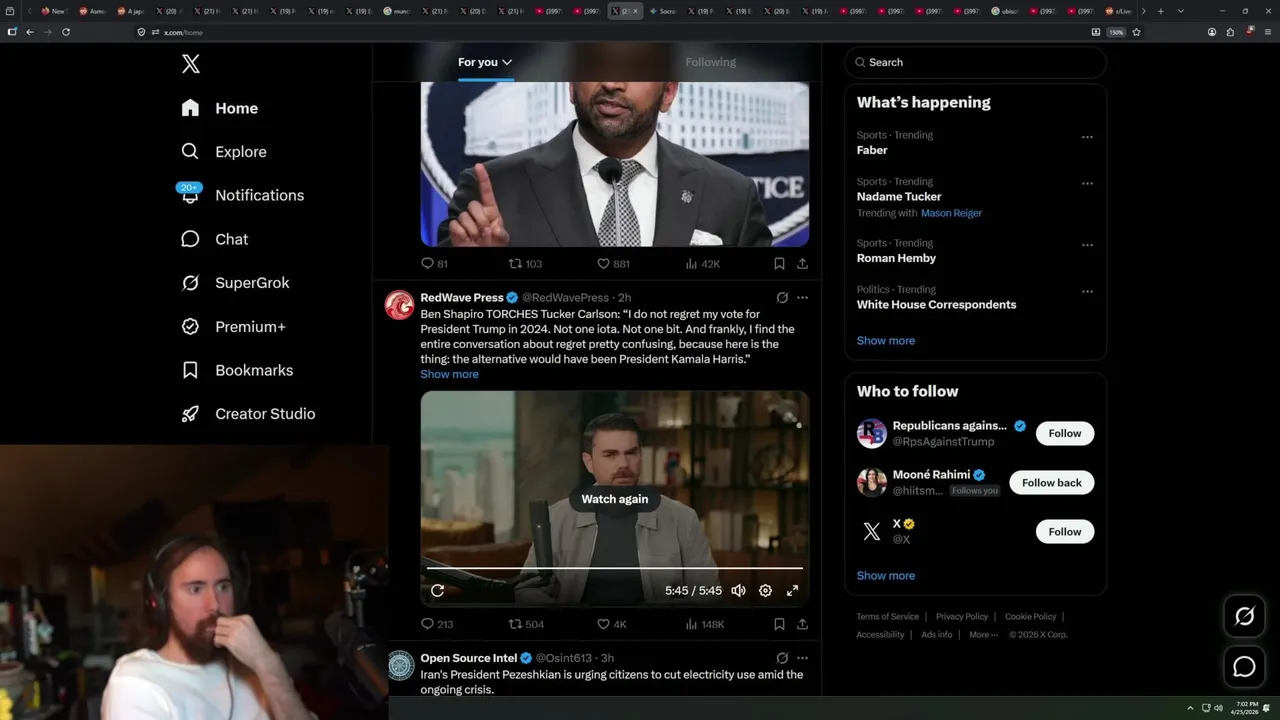Open Privacy Policy footer link
Screen dimensions: 1280x720
(962, 617)
